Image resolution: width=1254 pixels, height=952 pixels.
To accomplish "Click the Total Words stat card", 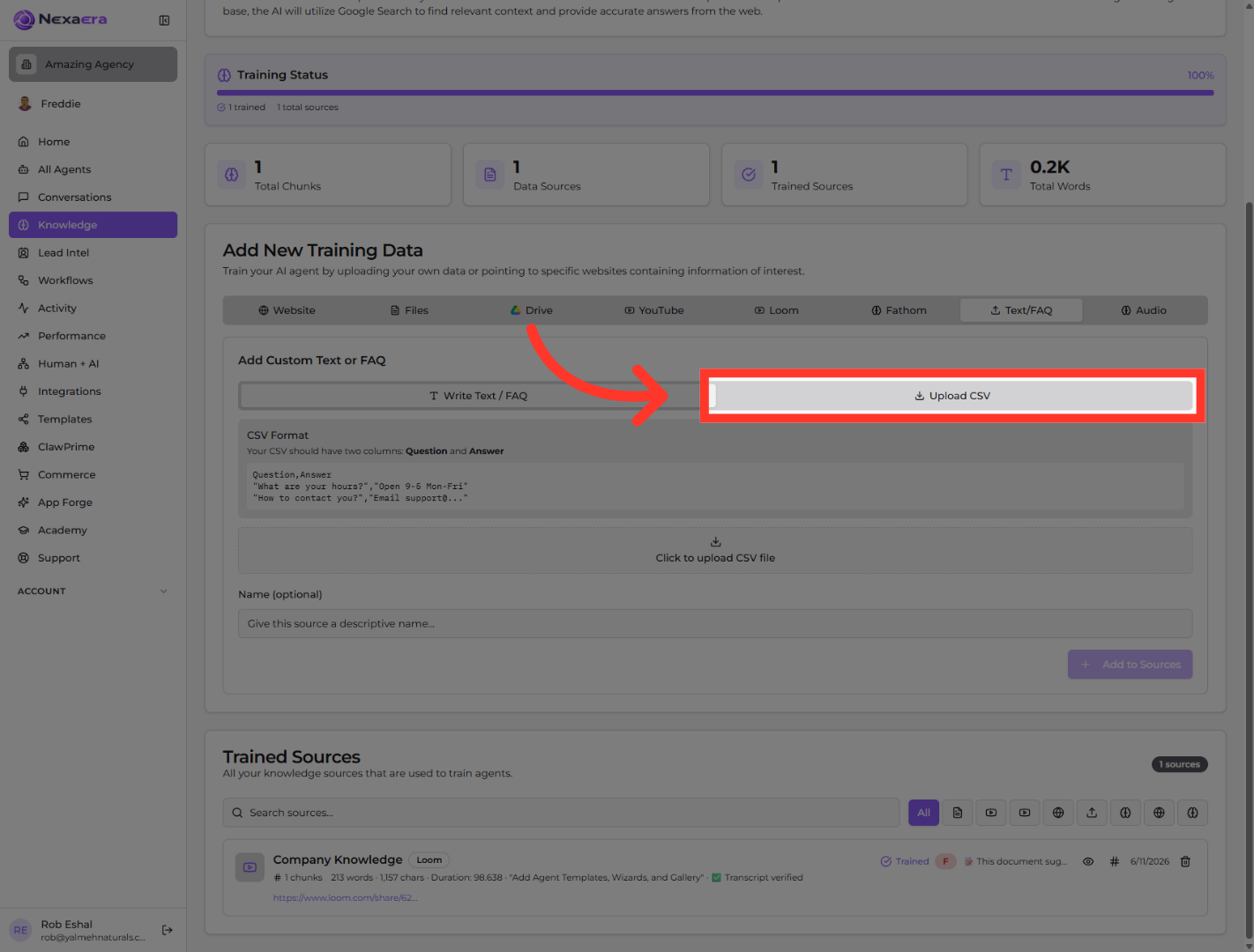I will click(1103, 175).
